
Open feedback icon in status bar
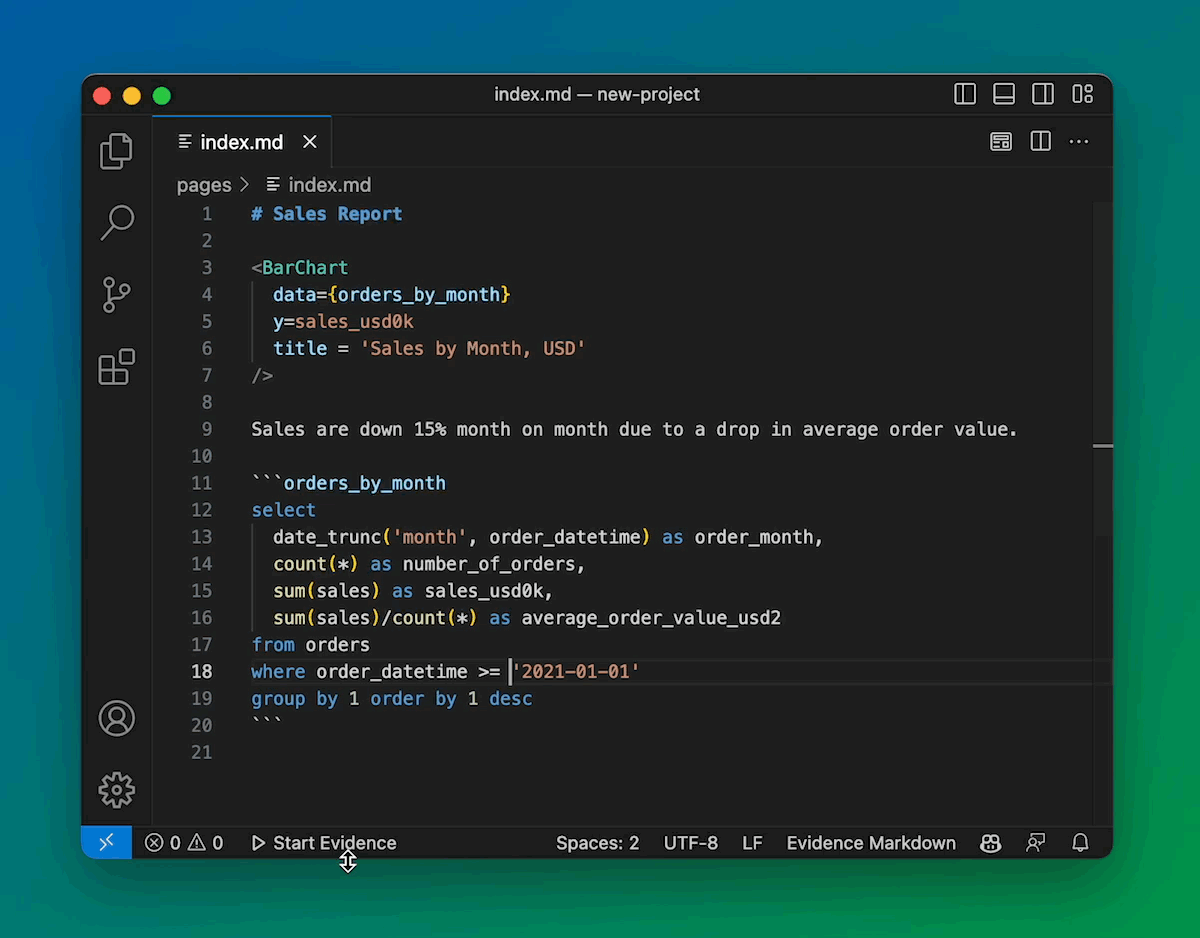coord(1036,843)
